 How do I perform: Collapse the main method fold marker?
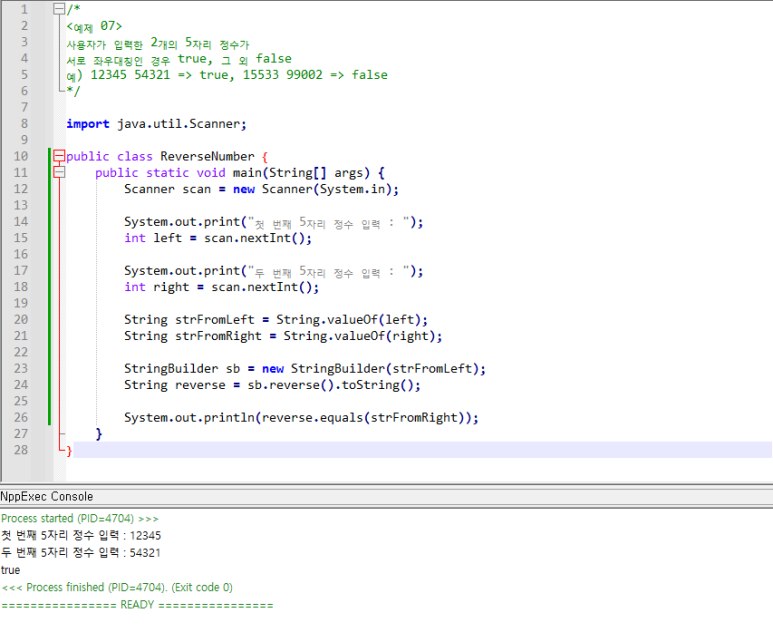point(59,172)
